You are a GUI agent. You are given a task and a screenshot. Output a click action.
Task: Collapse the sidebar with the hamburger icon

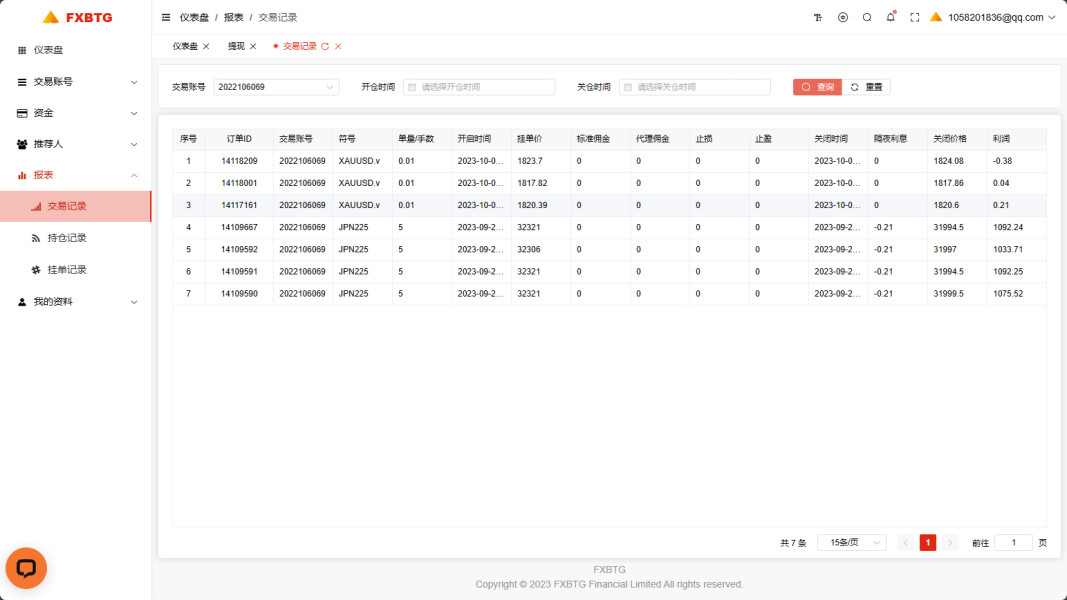166,17
